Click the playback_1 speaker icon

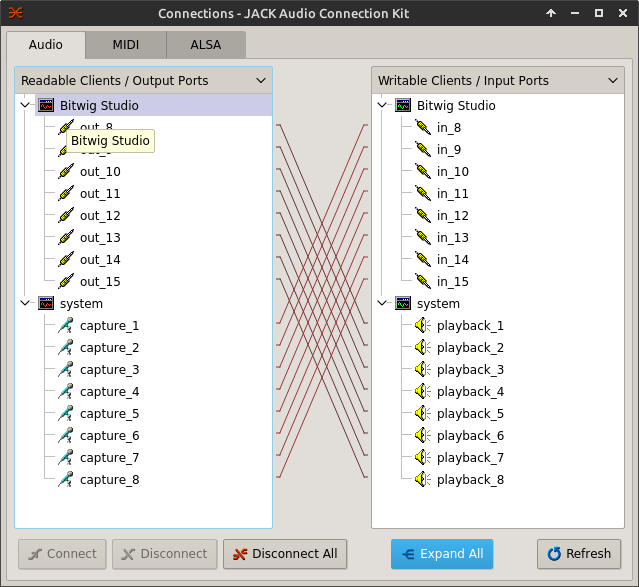coord(422,326)
